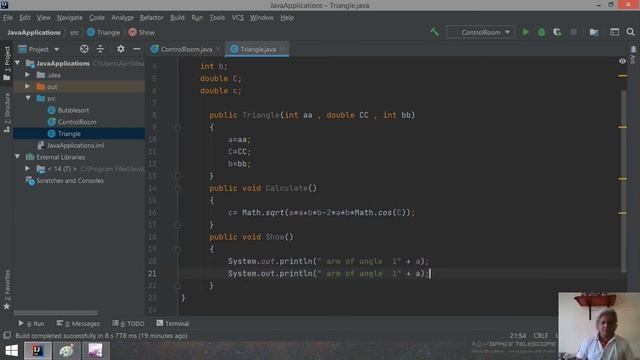Click the Show method breadcrumb
The width and height of the screenshot is (640, 360).
[142, 32]
